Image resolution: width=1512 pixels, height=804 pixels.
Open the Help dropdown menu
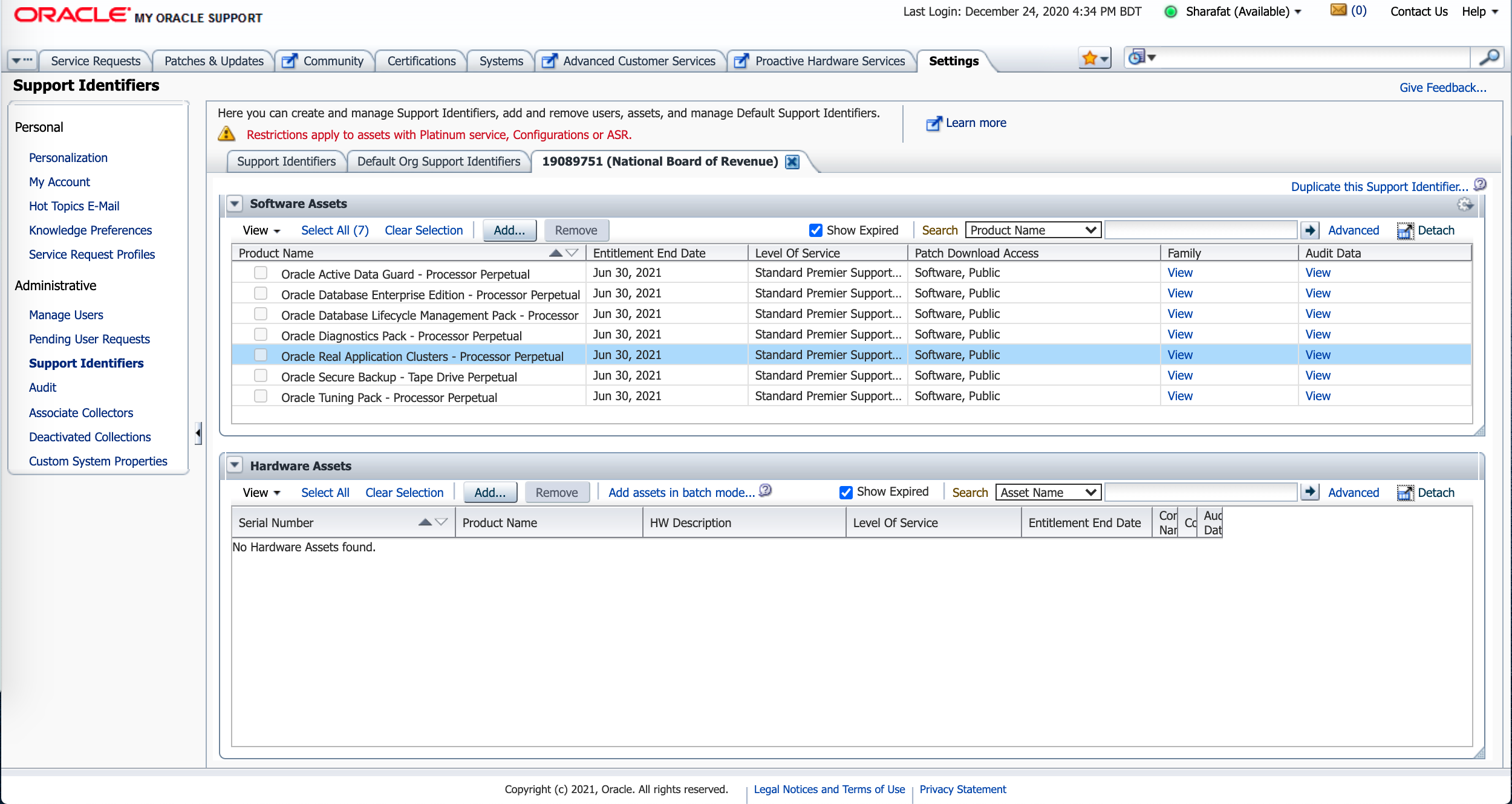point(1480,11)
